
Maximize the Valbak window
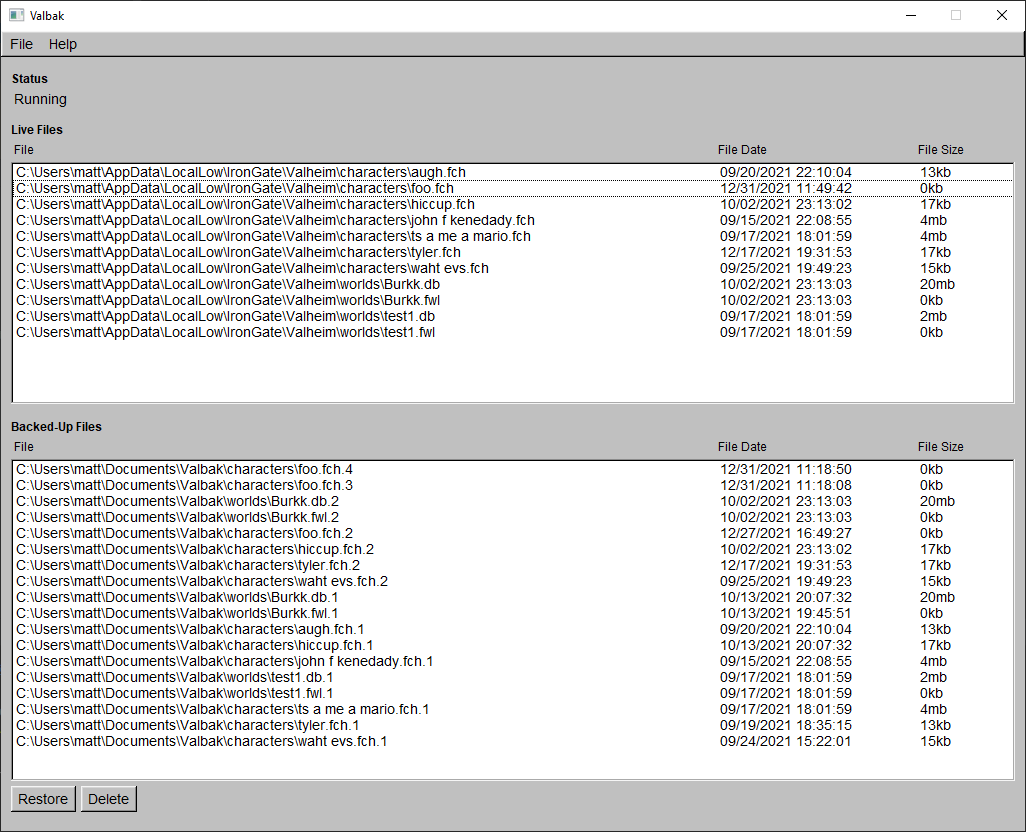click(956, 15)
